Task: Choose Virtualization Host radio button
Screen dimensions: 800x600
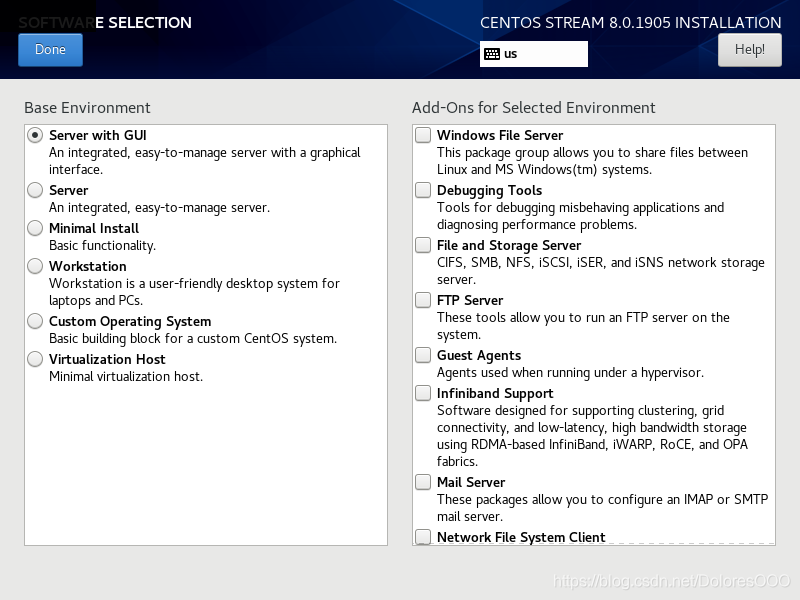Action: point(35,359)
